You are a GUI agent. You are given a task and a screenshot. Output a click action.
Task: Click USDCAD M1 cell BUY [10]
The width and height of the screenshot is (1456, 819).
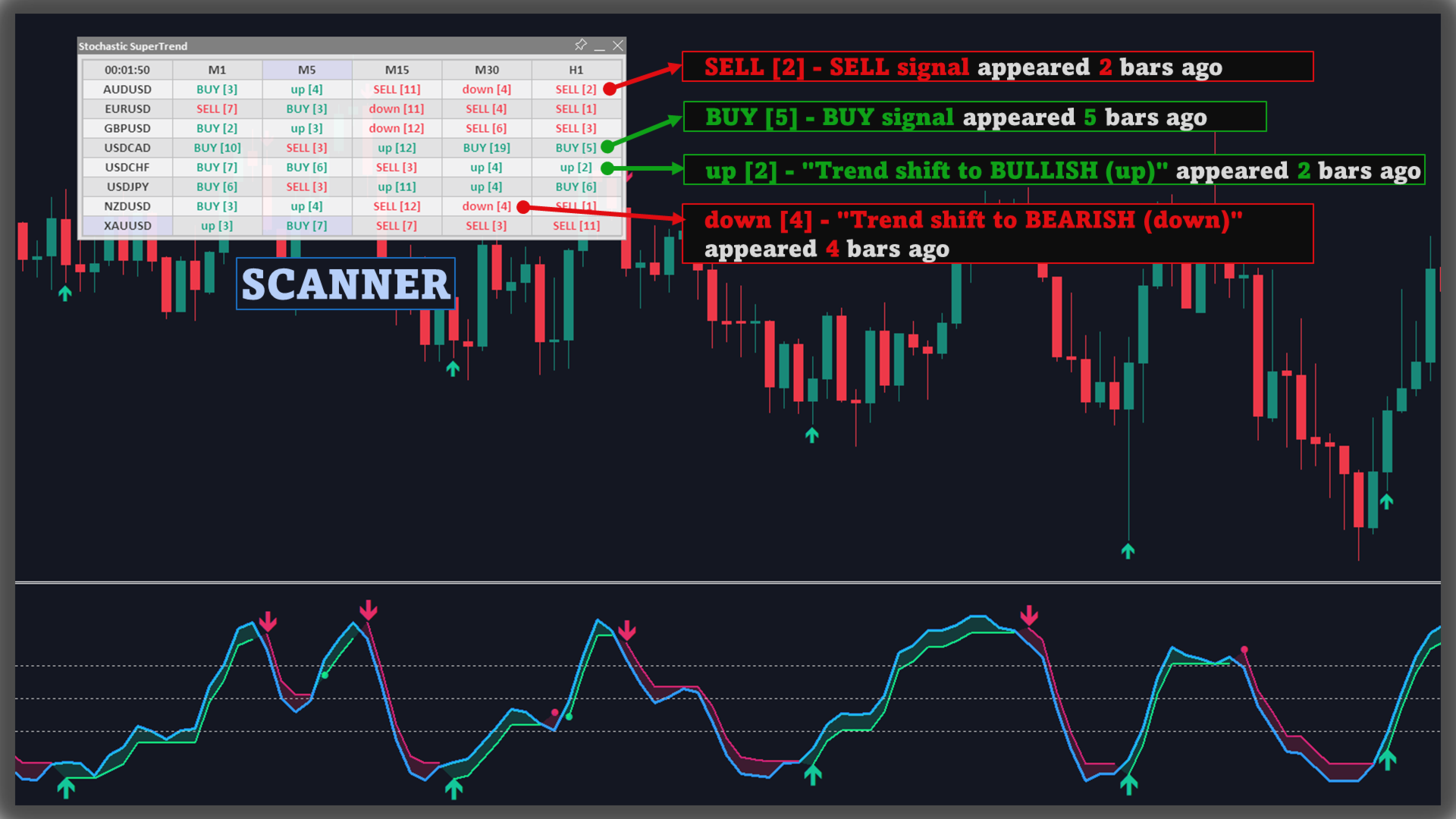click(218, 148)
